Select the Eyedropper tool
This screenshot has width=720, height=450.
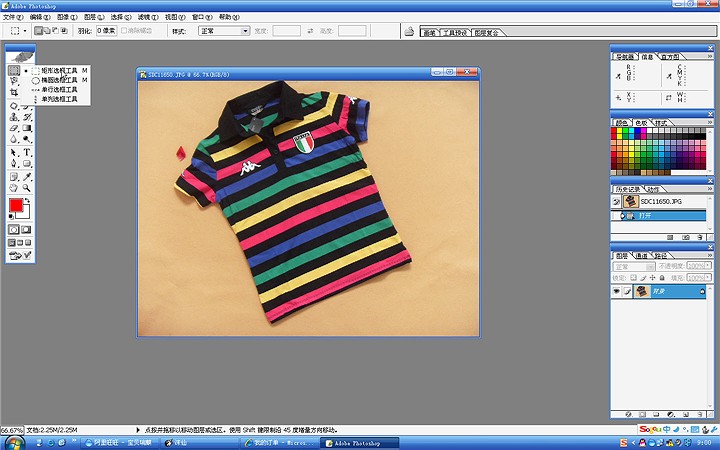point(27,176)
